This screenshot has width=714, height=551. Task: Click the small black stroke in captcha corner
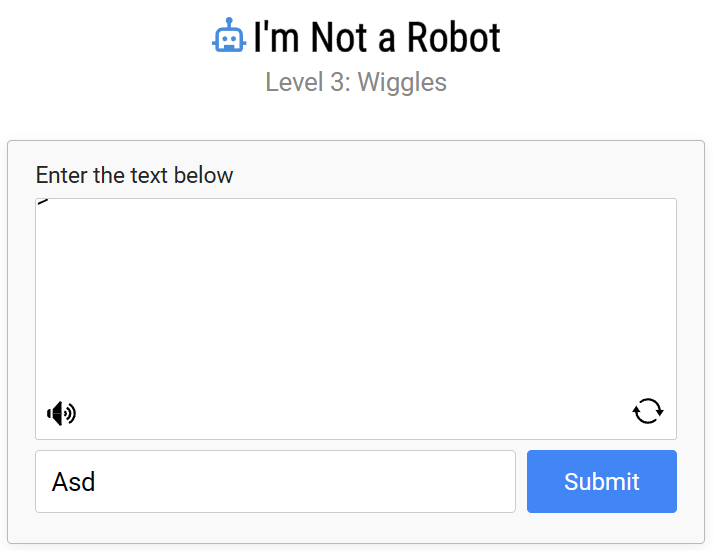click(x=43, y=202)
